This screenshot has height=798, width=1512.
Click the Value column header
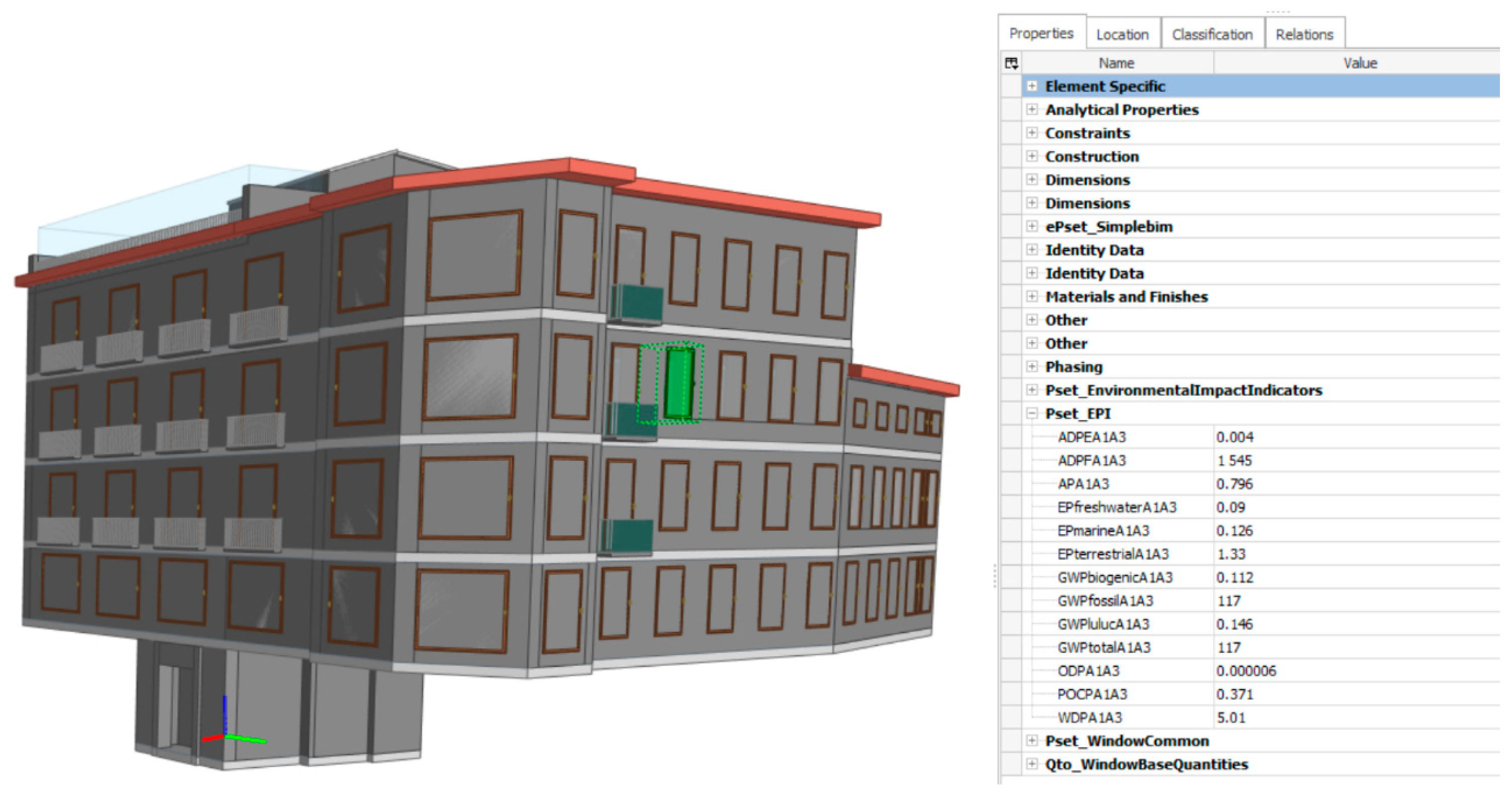pyautogui.click(x=1360, y=63)
